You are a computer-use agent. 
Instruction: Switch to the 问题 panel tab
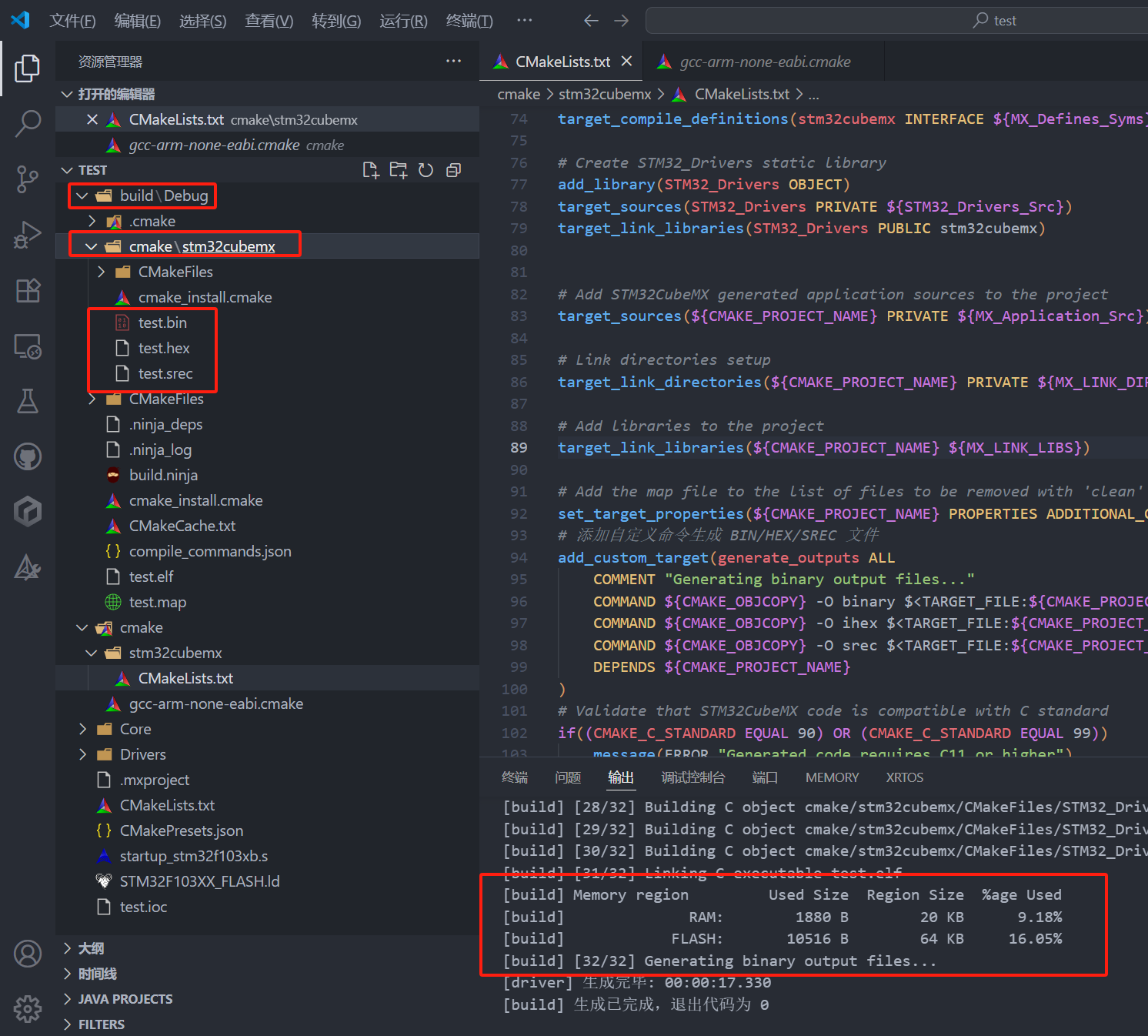(x=568, y=777)
